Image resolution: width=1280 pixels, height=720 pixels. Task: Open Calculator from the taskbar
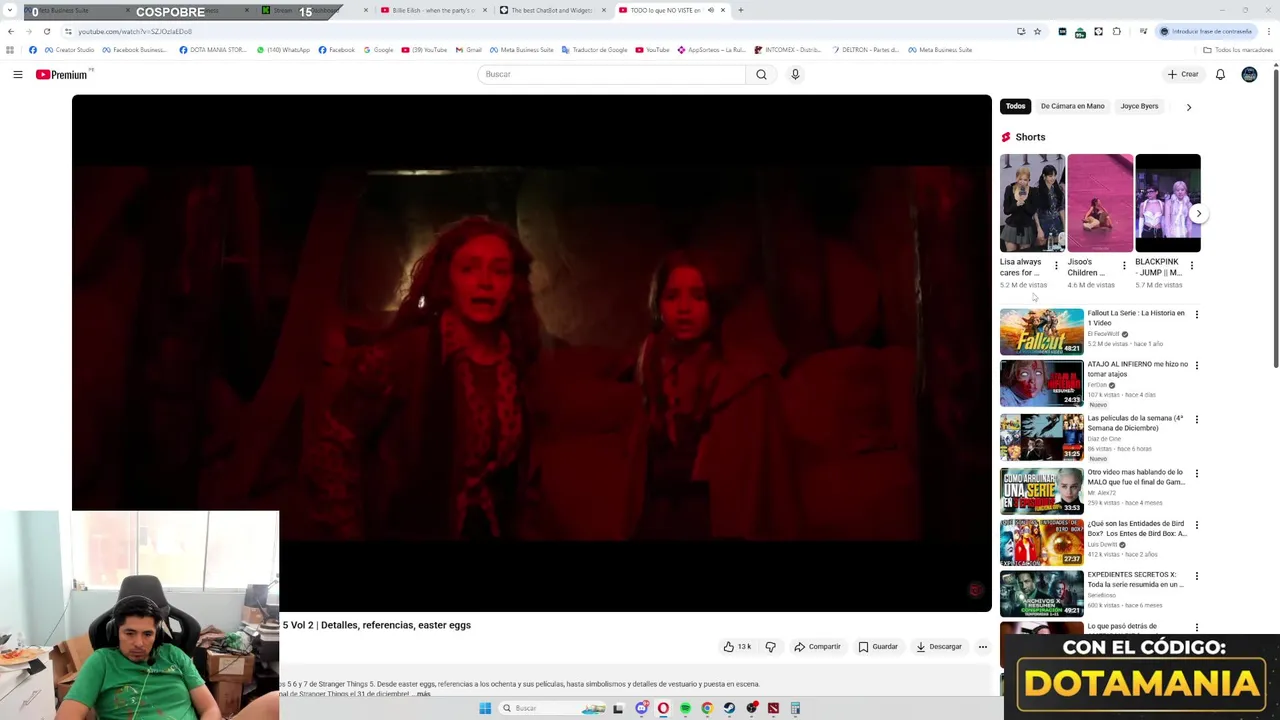pyautogui.click(x=795, y=708)
